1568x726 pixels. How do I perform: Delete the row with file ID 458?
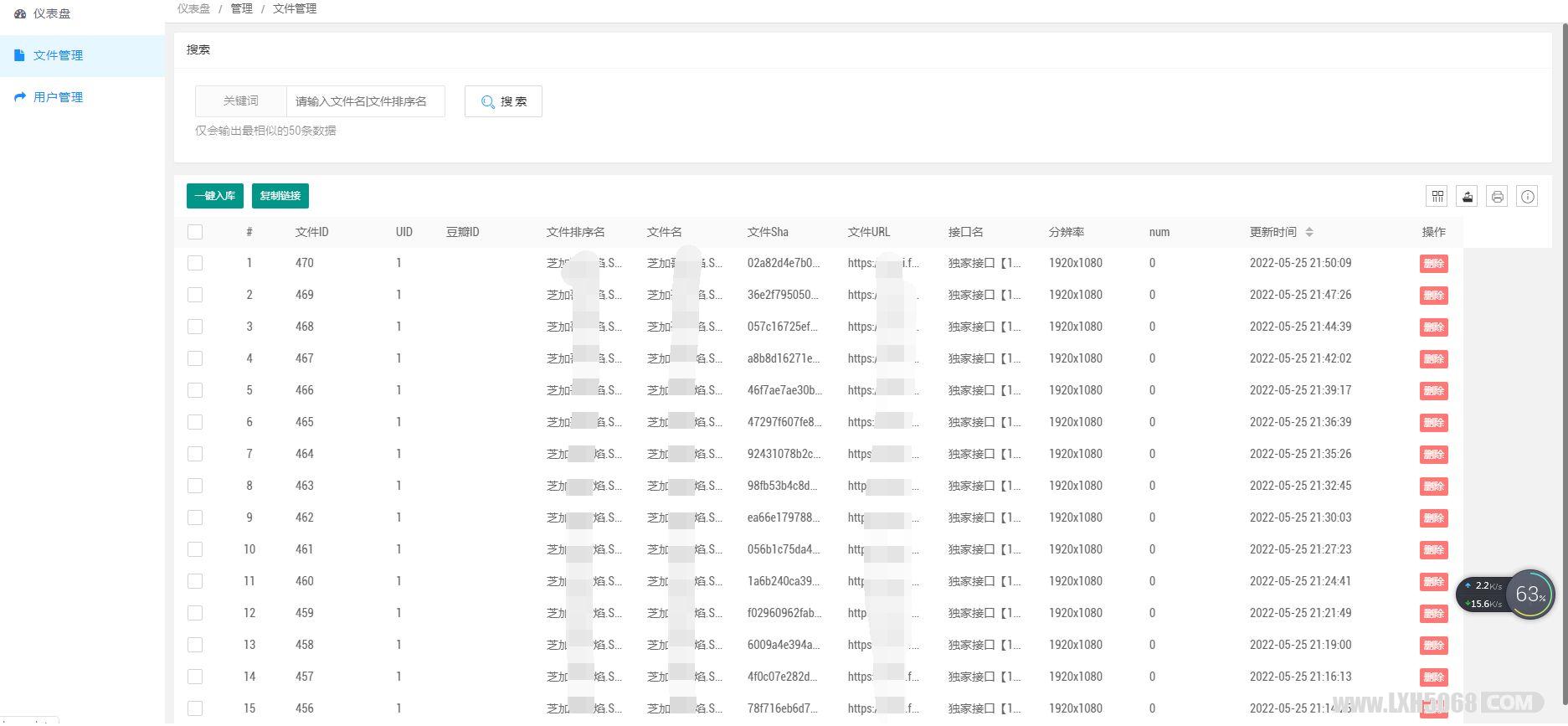pos(1434,646)
